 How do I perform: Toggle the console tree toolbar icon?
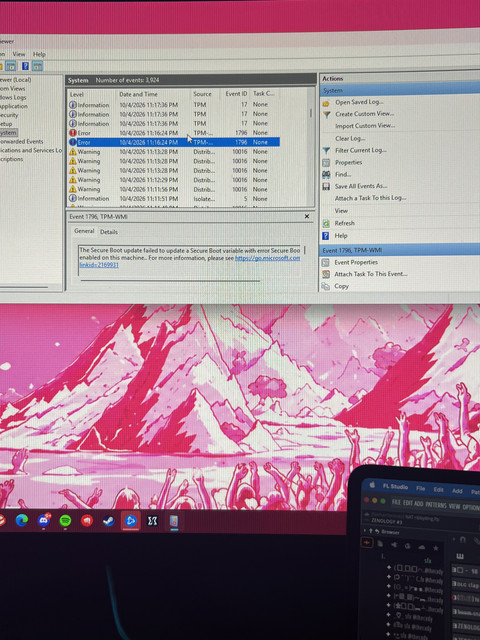tap(11, 66)
